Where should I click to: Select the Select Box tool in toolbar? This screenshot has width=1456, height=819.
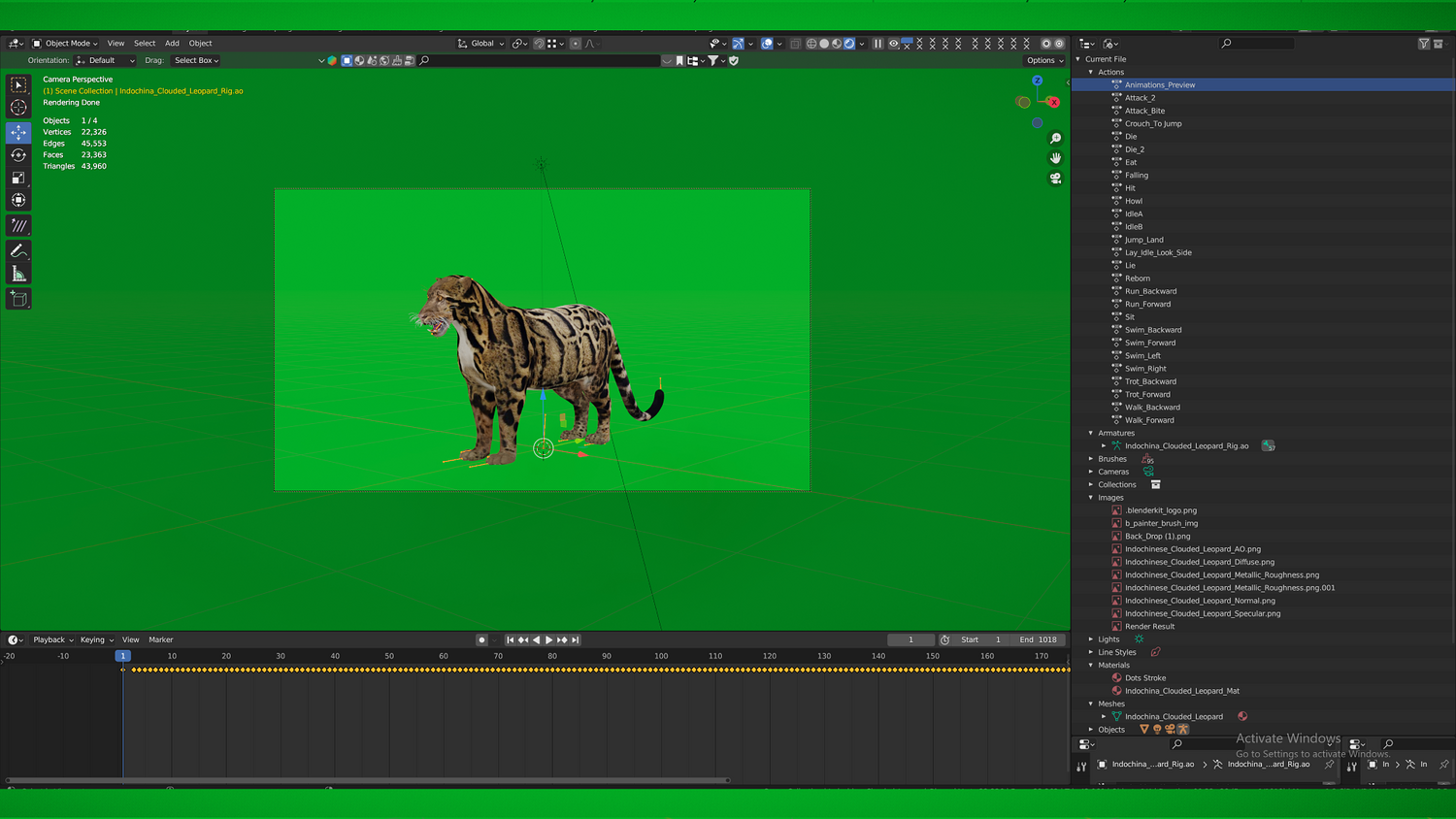18,85
